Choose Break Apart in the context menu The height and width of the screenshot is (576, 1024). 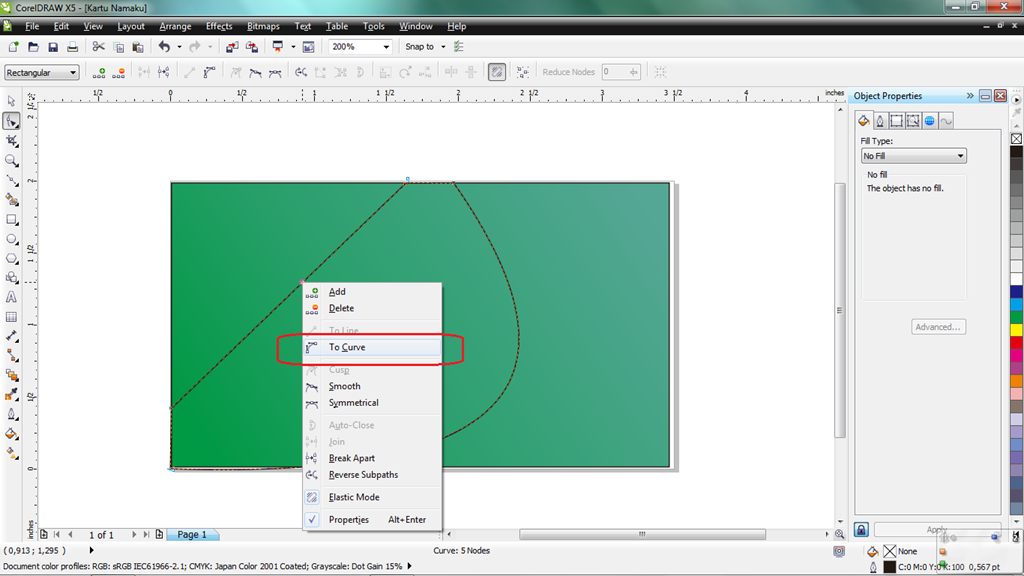tap(372, 458)
